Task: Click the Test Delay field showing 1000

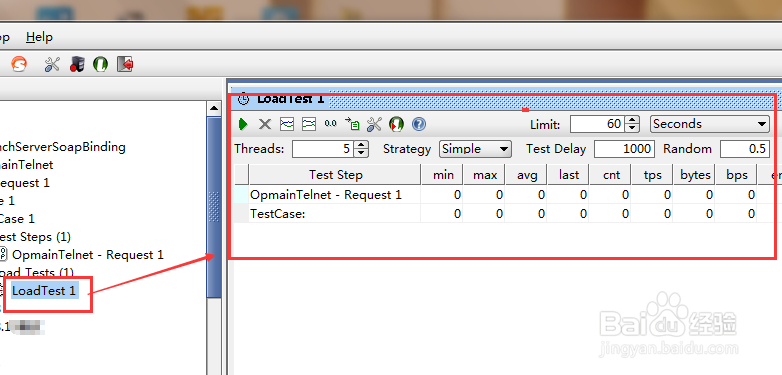Action: click(624, 149)
